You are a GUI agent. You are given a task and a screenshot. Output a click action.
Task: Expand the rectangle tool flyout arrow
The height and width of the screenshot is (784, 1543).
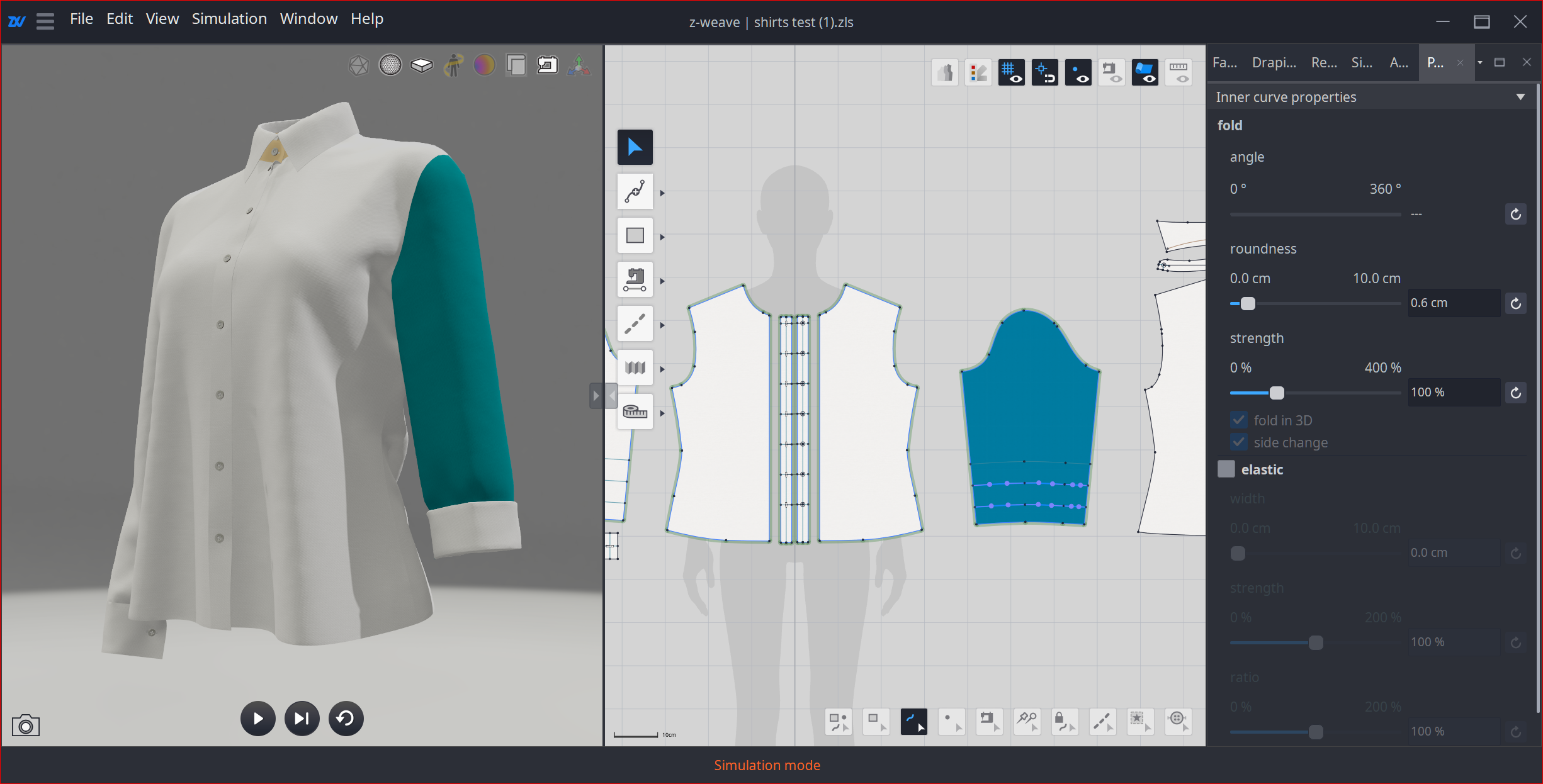[662, 237]
